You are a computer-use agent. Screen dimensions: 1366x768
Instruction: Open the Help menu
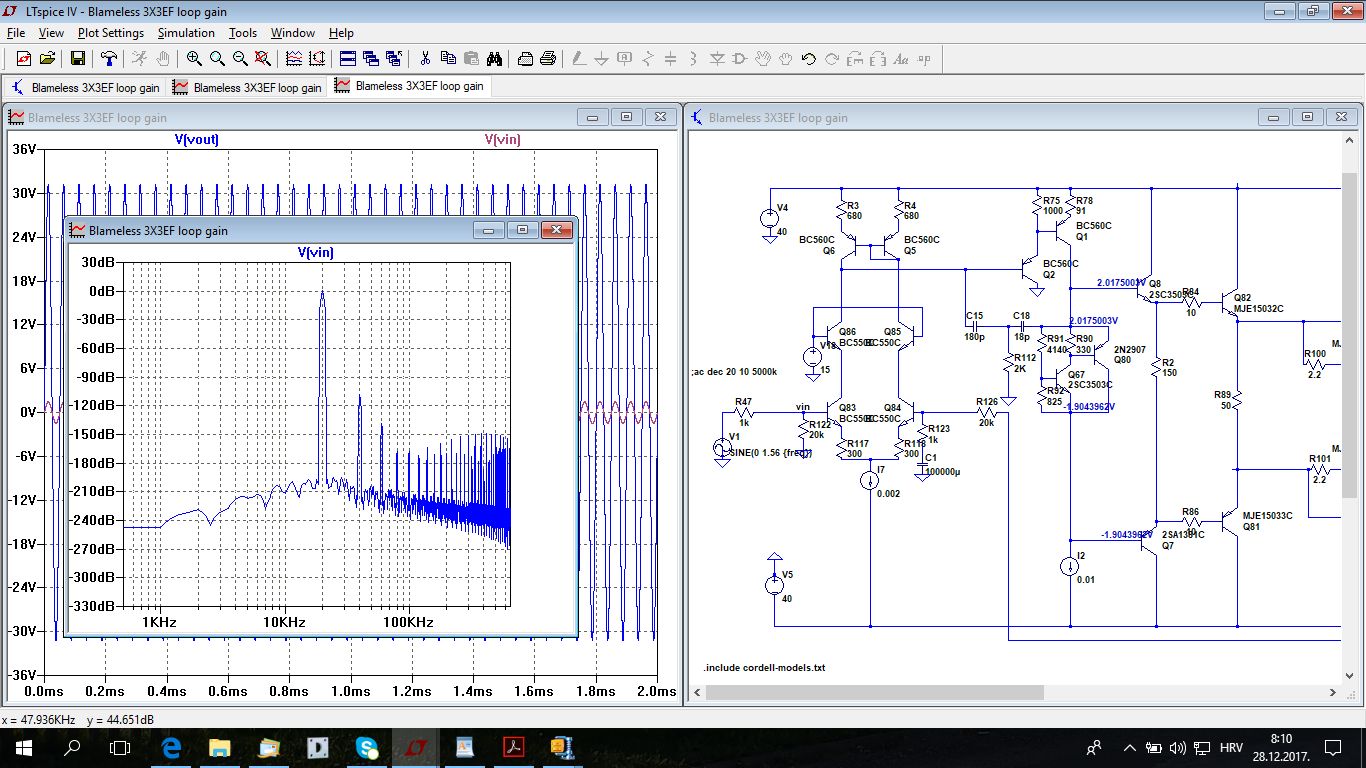tap(341, 33)
